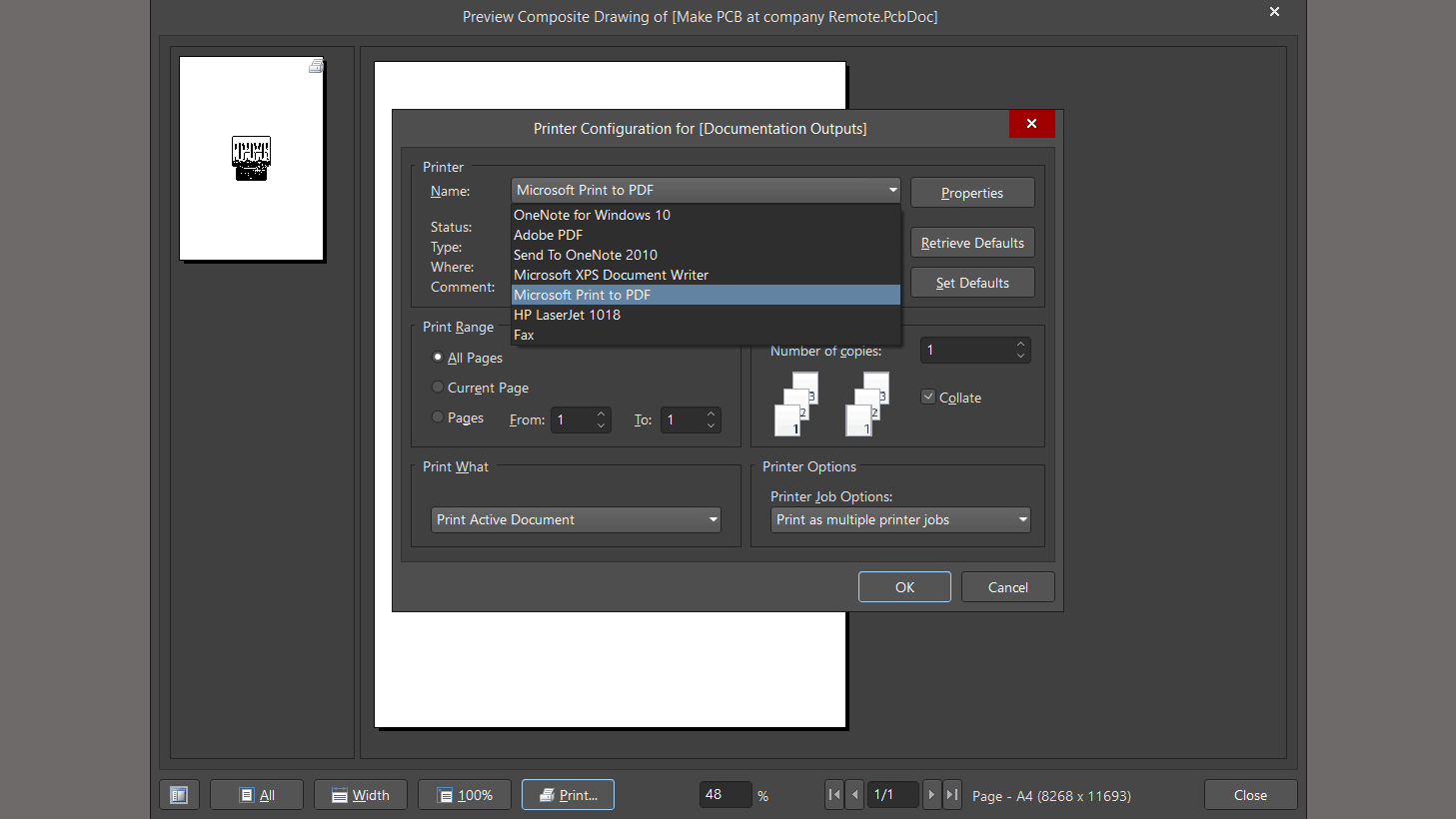Click the collated copies icon
Image resolution: width=1456 pixels, height=819 pixels.
point(867,405)
